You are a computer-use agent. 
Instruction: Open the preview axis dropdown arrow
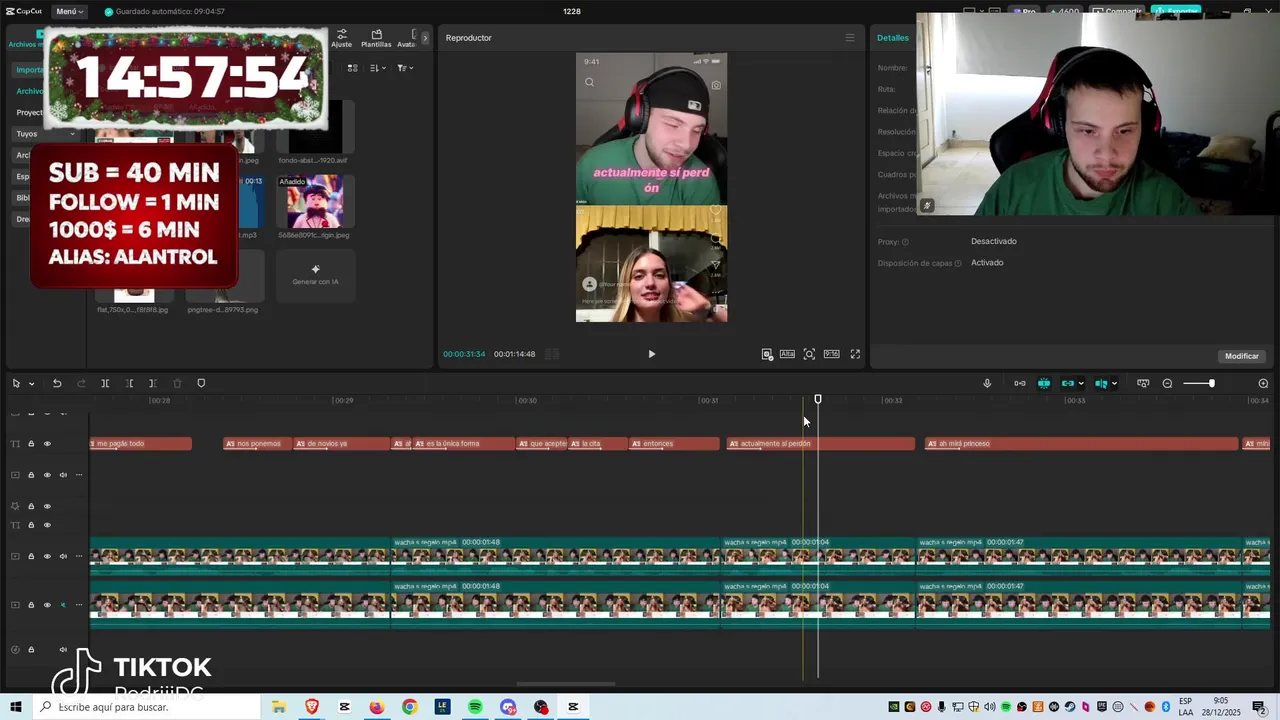tap(1114, 384)
